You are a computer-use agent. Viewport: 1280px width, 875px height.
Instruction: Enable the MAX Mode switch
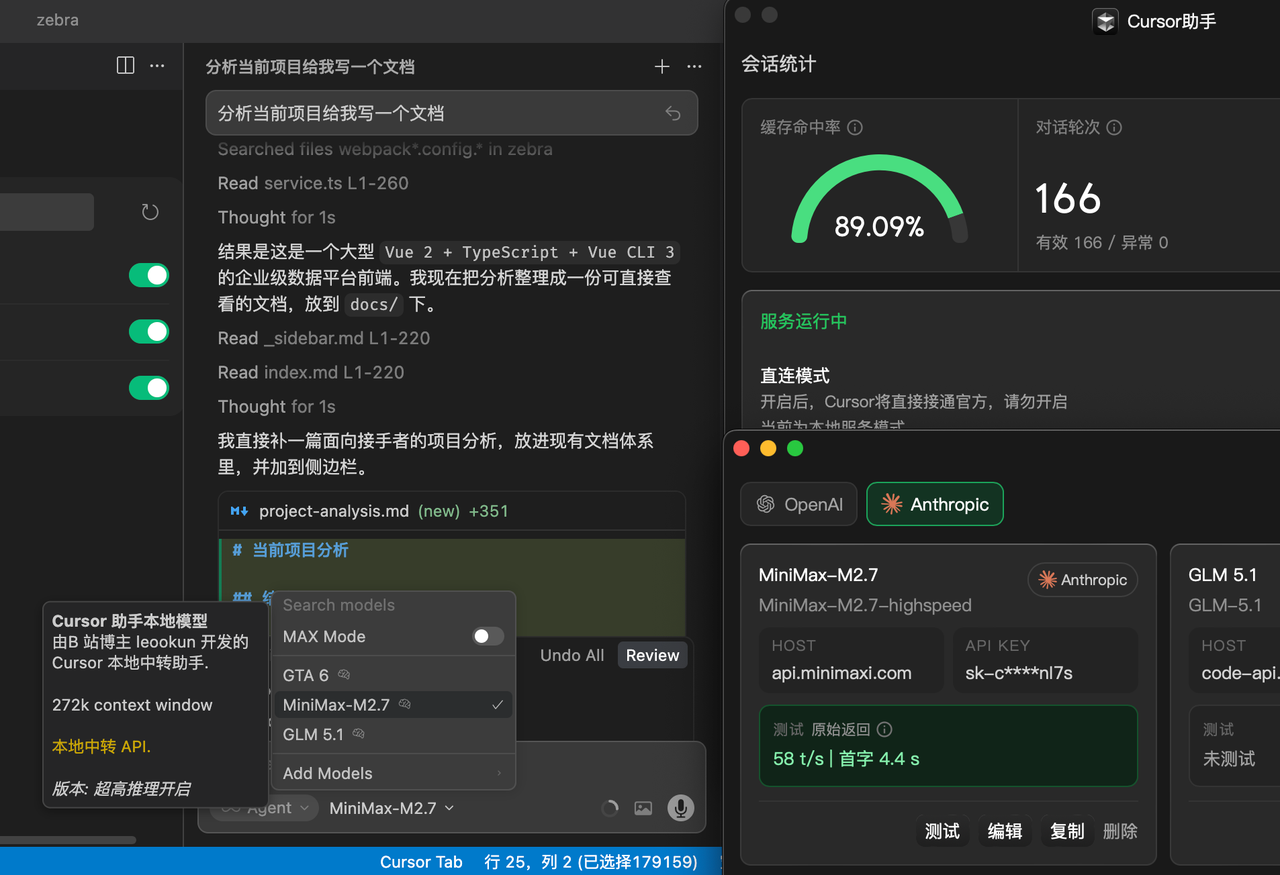tap(488, 636)
